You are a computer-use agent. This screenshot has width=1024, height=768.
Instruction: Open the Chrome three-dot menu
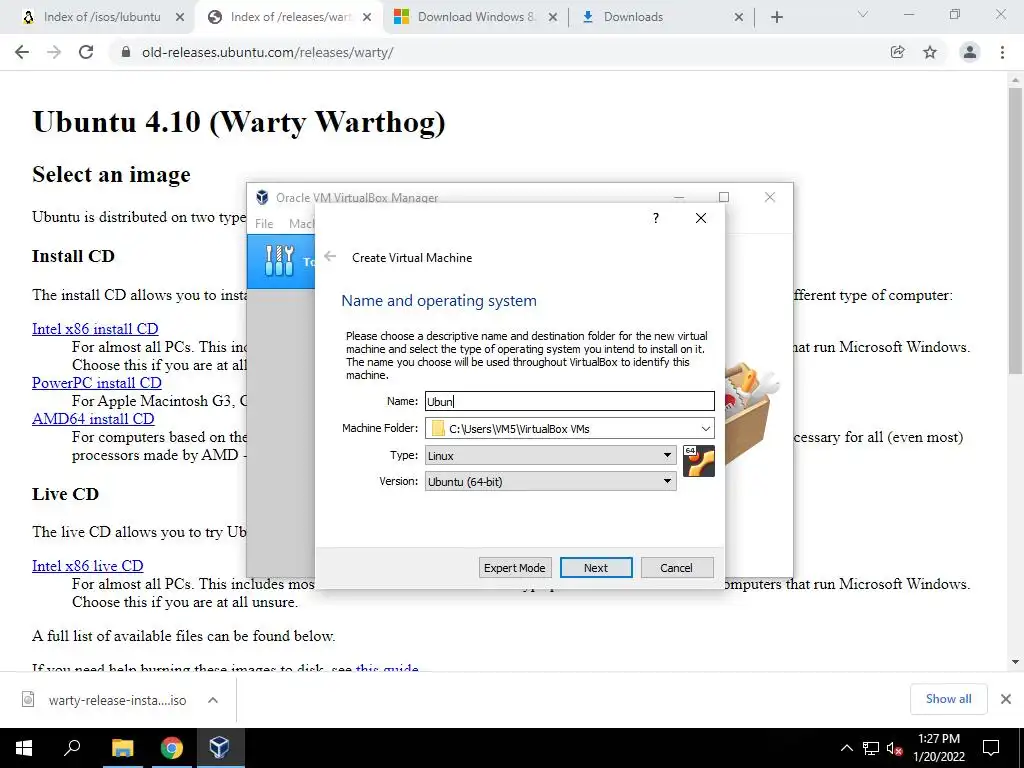pos(1002,52)
